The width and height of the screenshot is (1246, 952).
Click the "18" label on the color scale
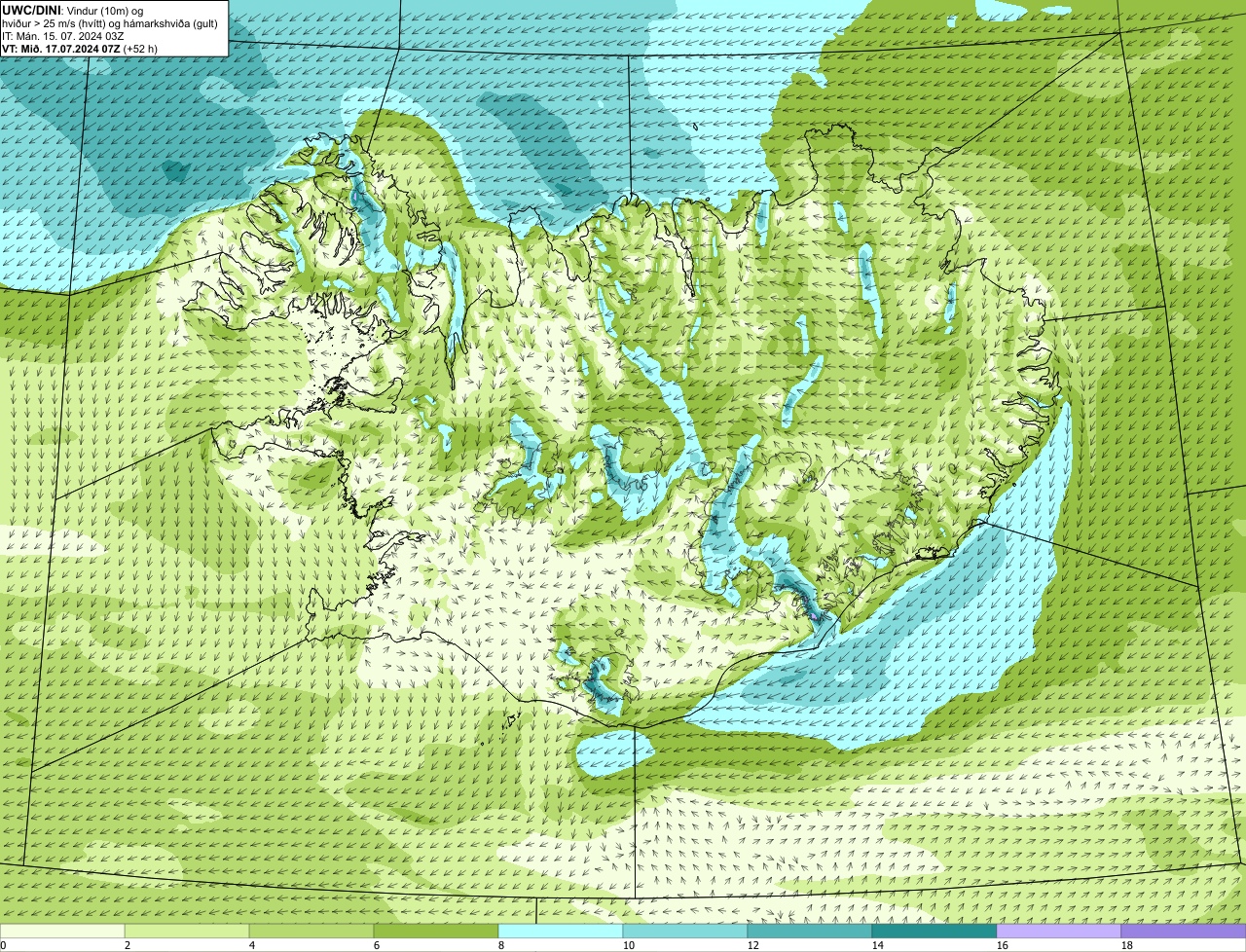[x=1127, y=945]
